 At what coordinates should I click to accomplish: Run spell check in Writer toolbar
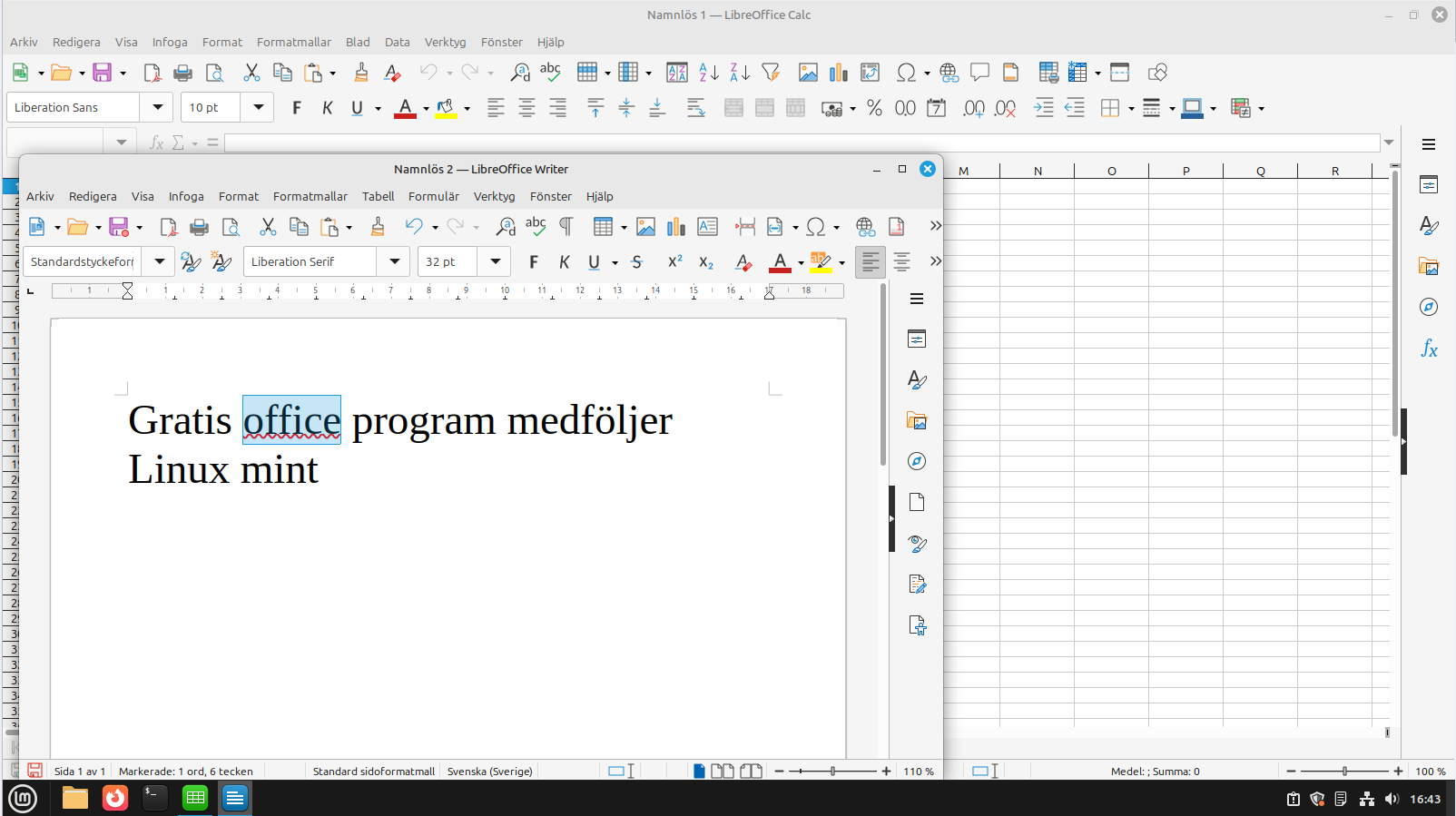536,227
